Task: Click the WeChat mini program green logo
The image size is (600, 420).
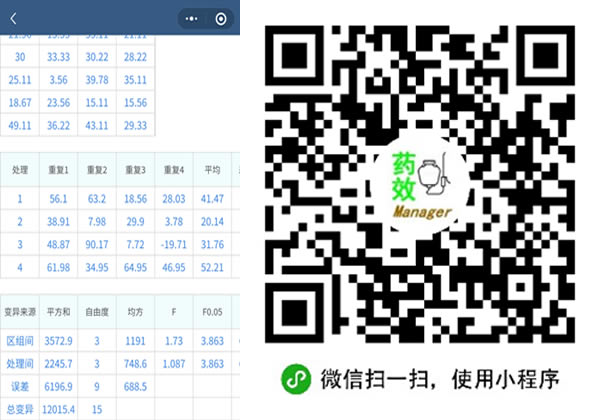Action: [296, 379]
